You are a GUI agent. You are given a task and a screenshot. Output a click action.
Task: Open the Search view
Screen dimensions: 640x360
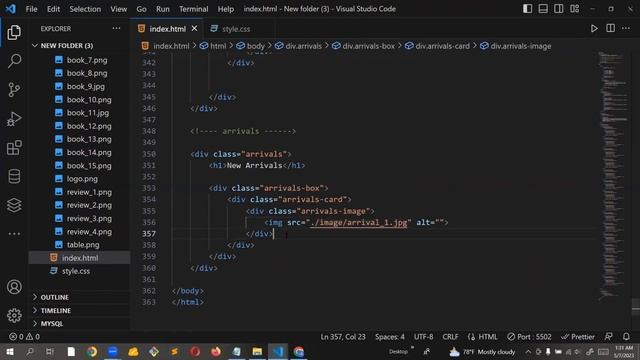(14, 61)
